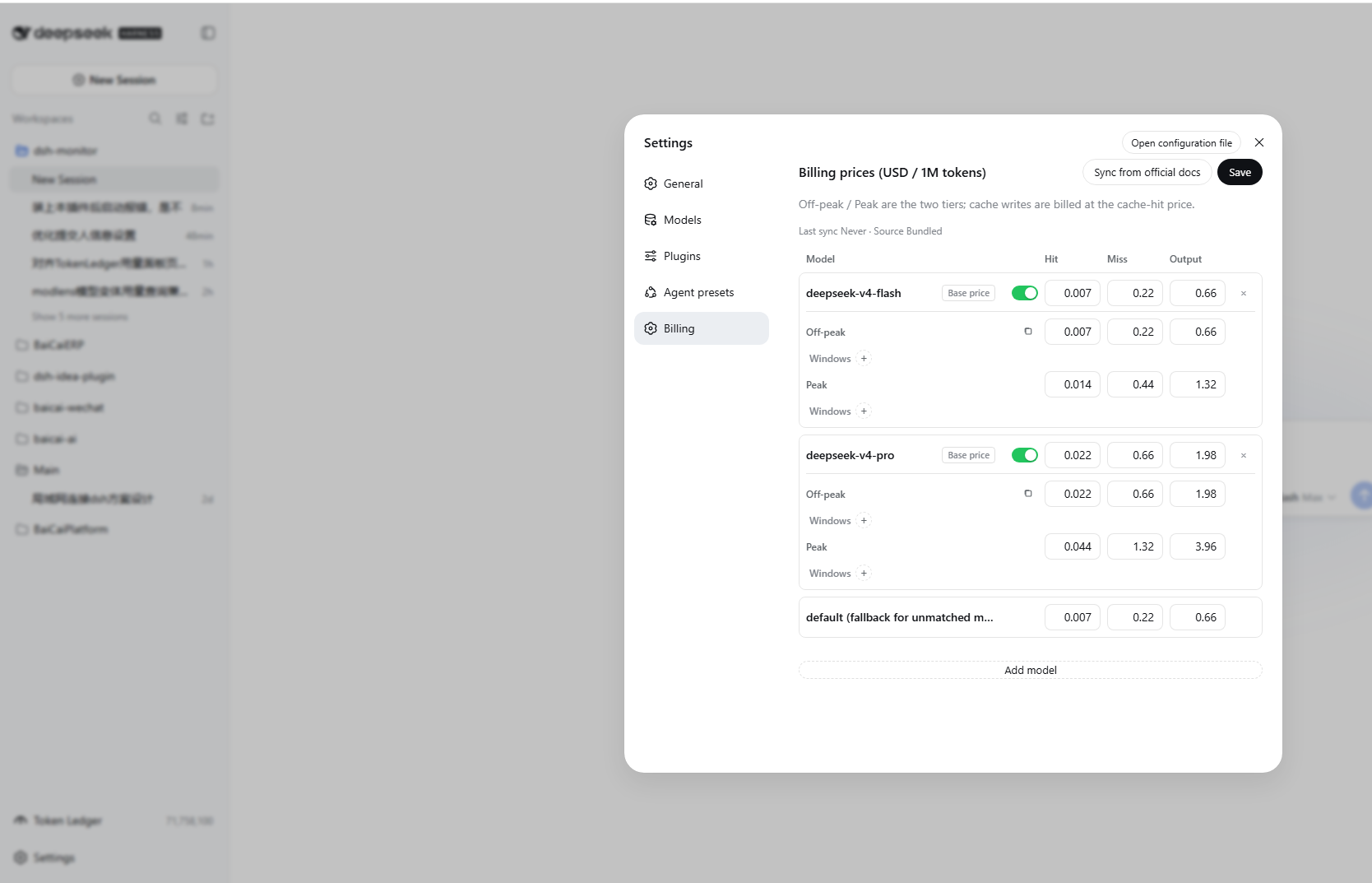Open the Agent presets tab
1372x883 pixels.
point(702,292)
